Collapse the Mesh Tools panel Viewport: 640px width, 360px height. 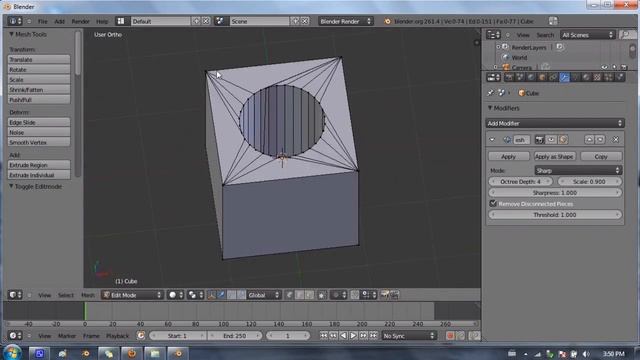click(x=11, y=34)
